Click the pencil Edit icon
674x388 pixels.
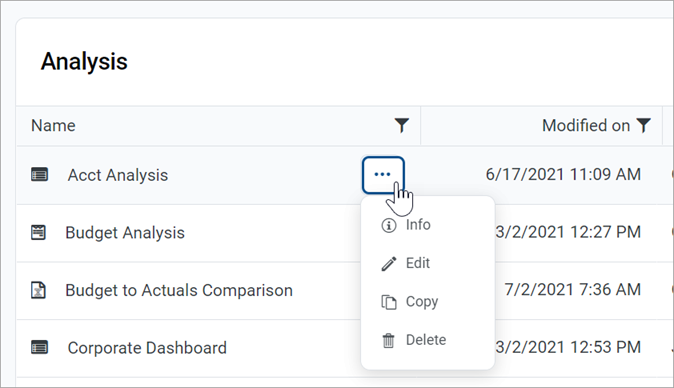pos(389,263)
